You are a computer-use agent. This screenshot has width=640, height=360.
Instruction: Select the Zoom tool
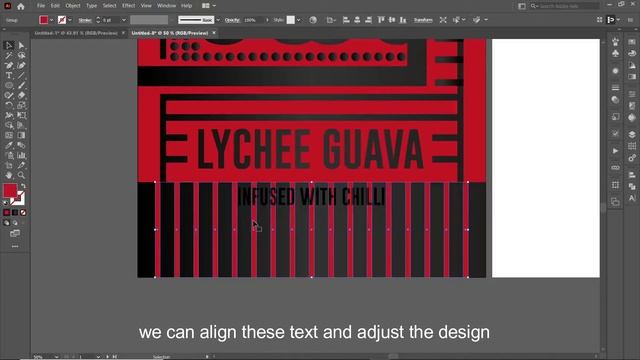point(21,176)
